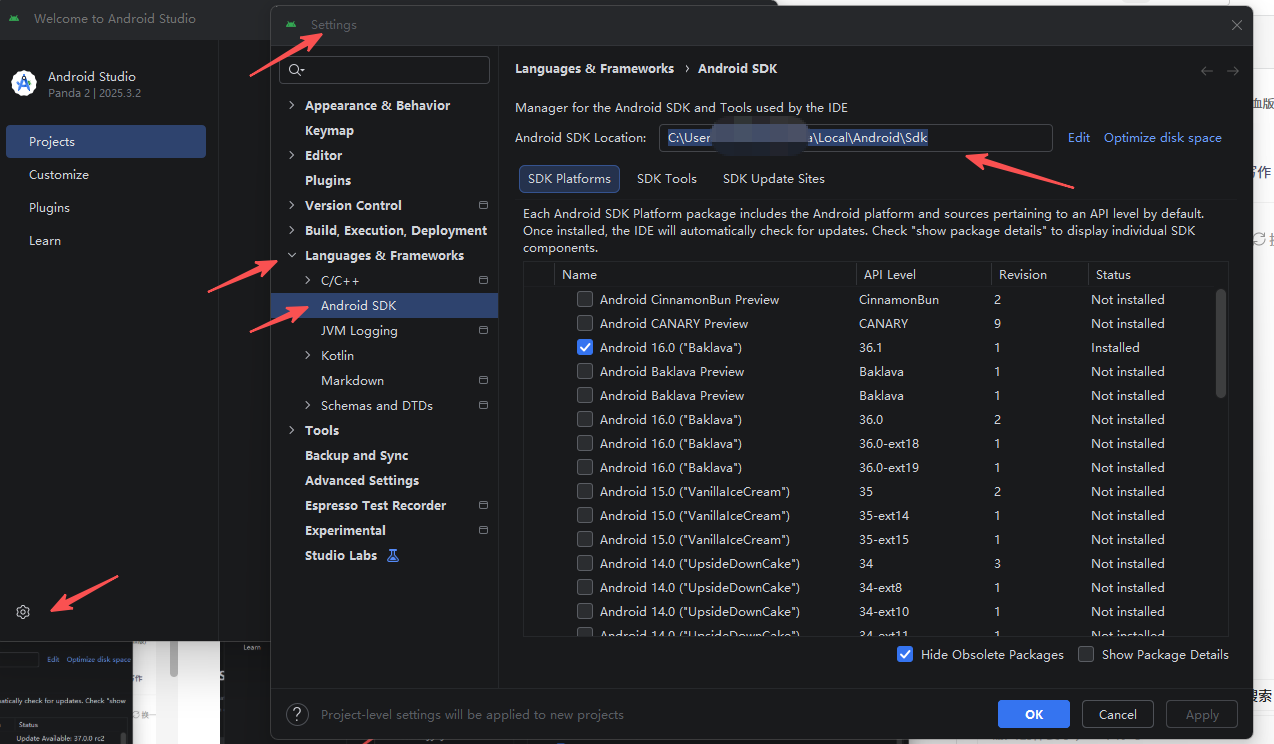This screenshot has width=1274, height=744.
Task: Go forward using the right navigation arrow
Action: point(1233,70)
